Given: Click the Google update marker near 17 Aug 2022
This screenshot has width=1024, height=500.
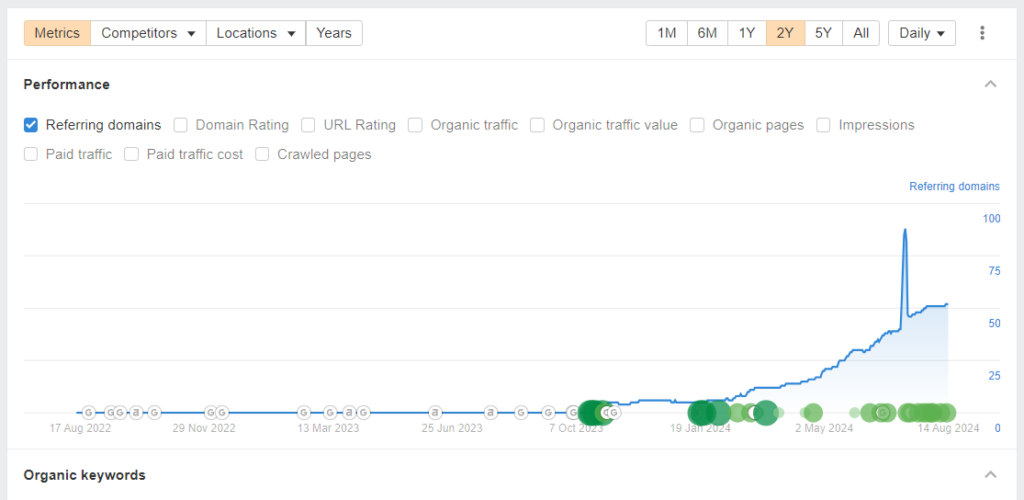Looking at the screenshot, I should (88, 412).
